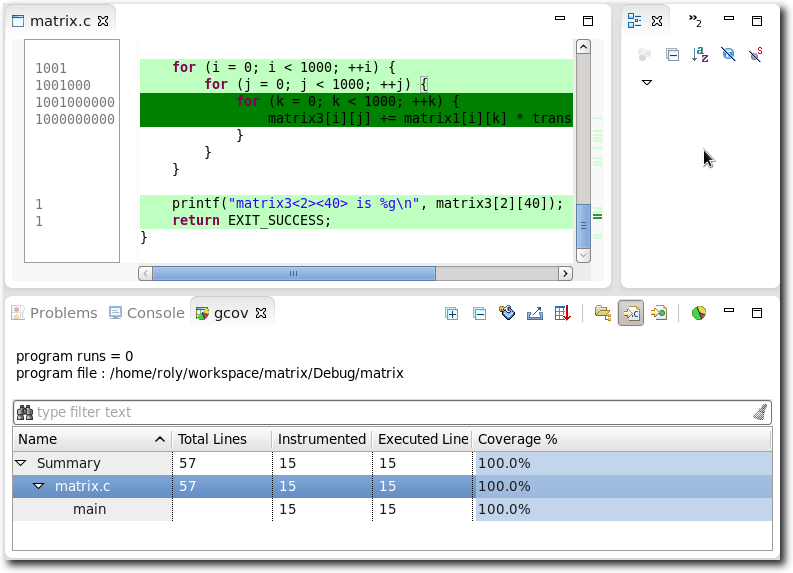Sort coverage by folder
The image size is (793, 573).
point(603,313)
